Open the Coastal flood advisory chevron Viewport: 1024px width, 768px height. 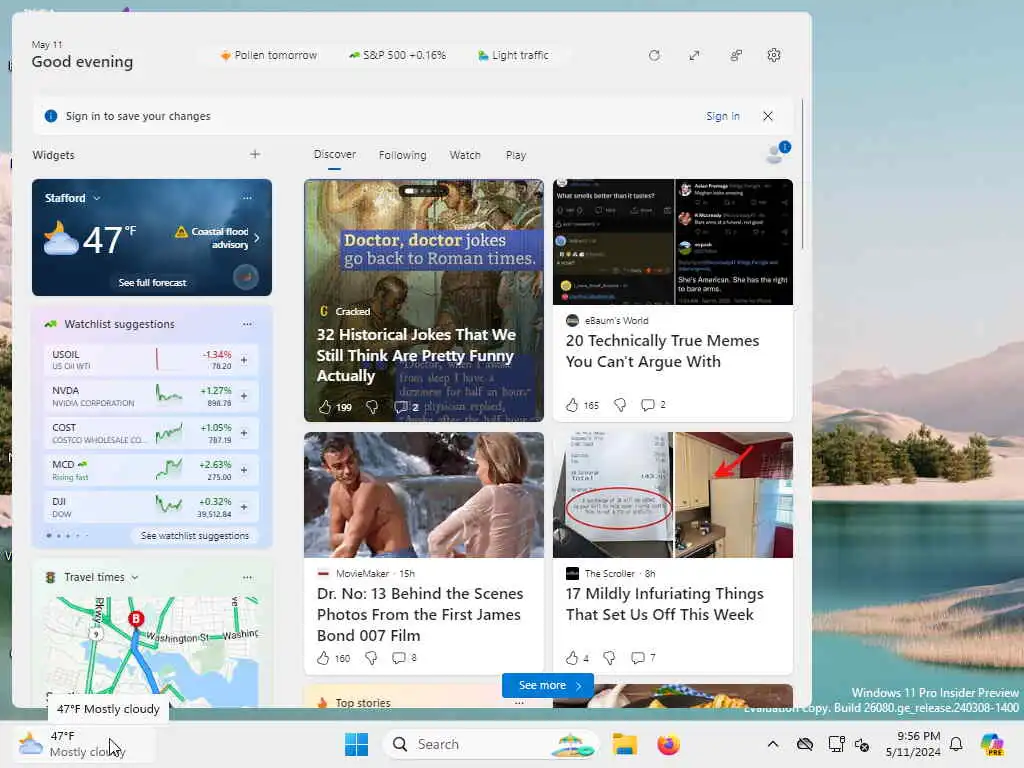coord(257,238)
